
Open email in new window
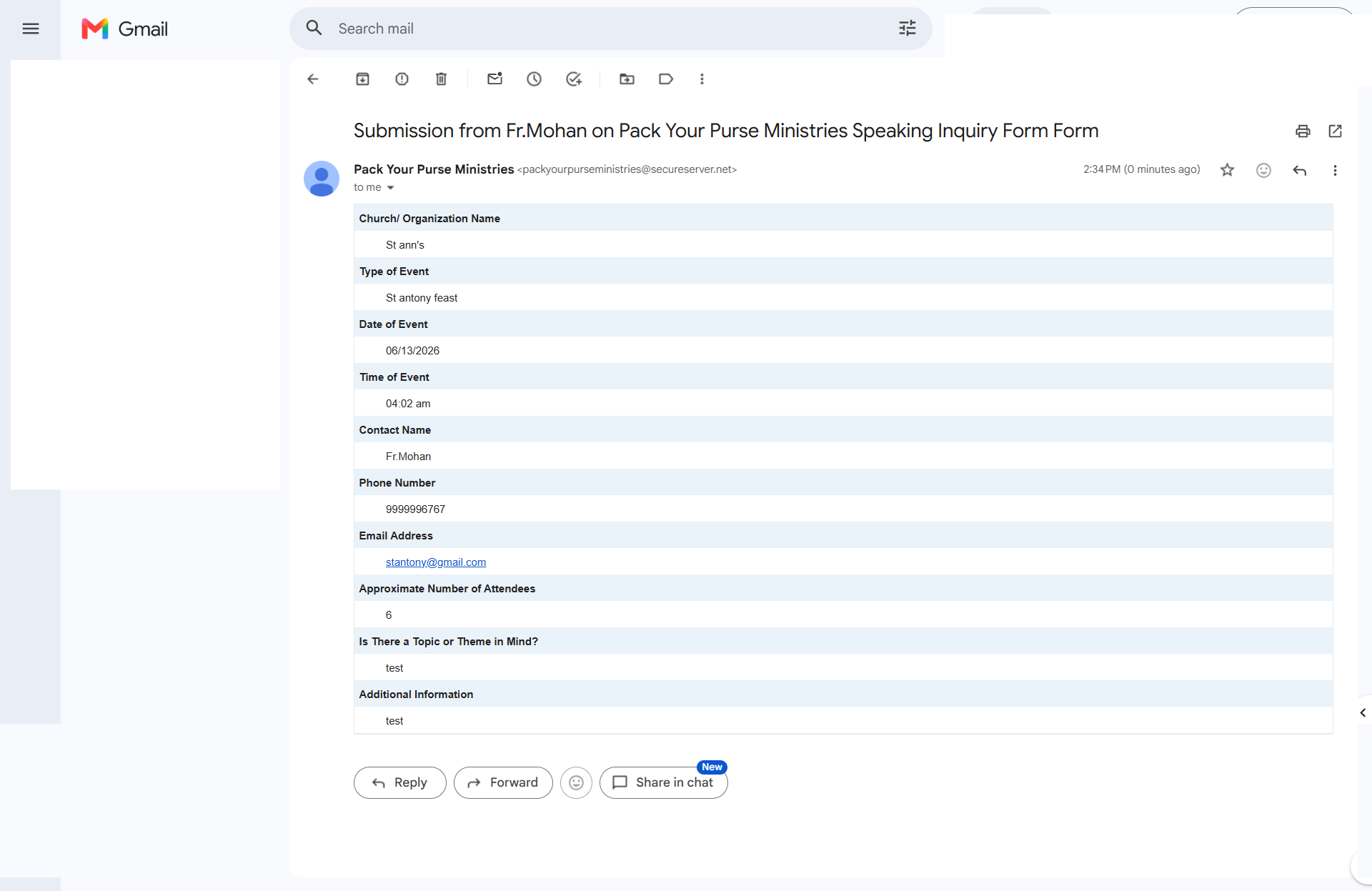1335,131
